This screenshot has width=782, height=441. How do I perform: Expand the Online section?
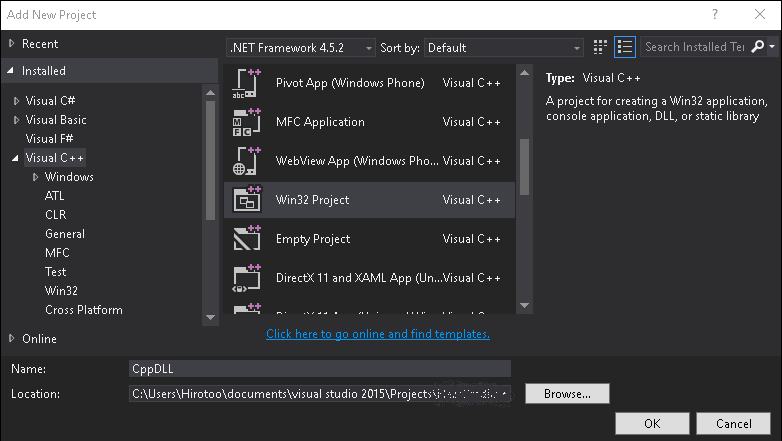(11, 338)
